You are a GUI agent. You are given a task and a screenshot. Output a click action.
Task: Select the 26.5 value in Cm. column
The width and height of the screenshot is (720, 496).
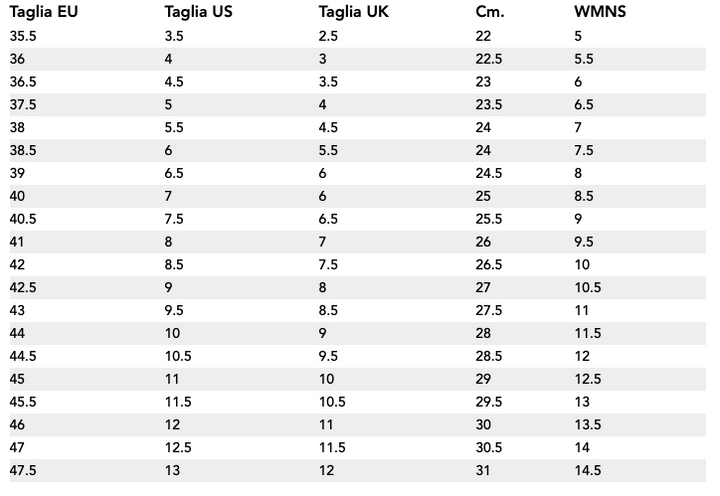(x=489, y=265)
